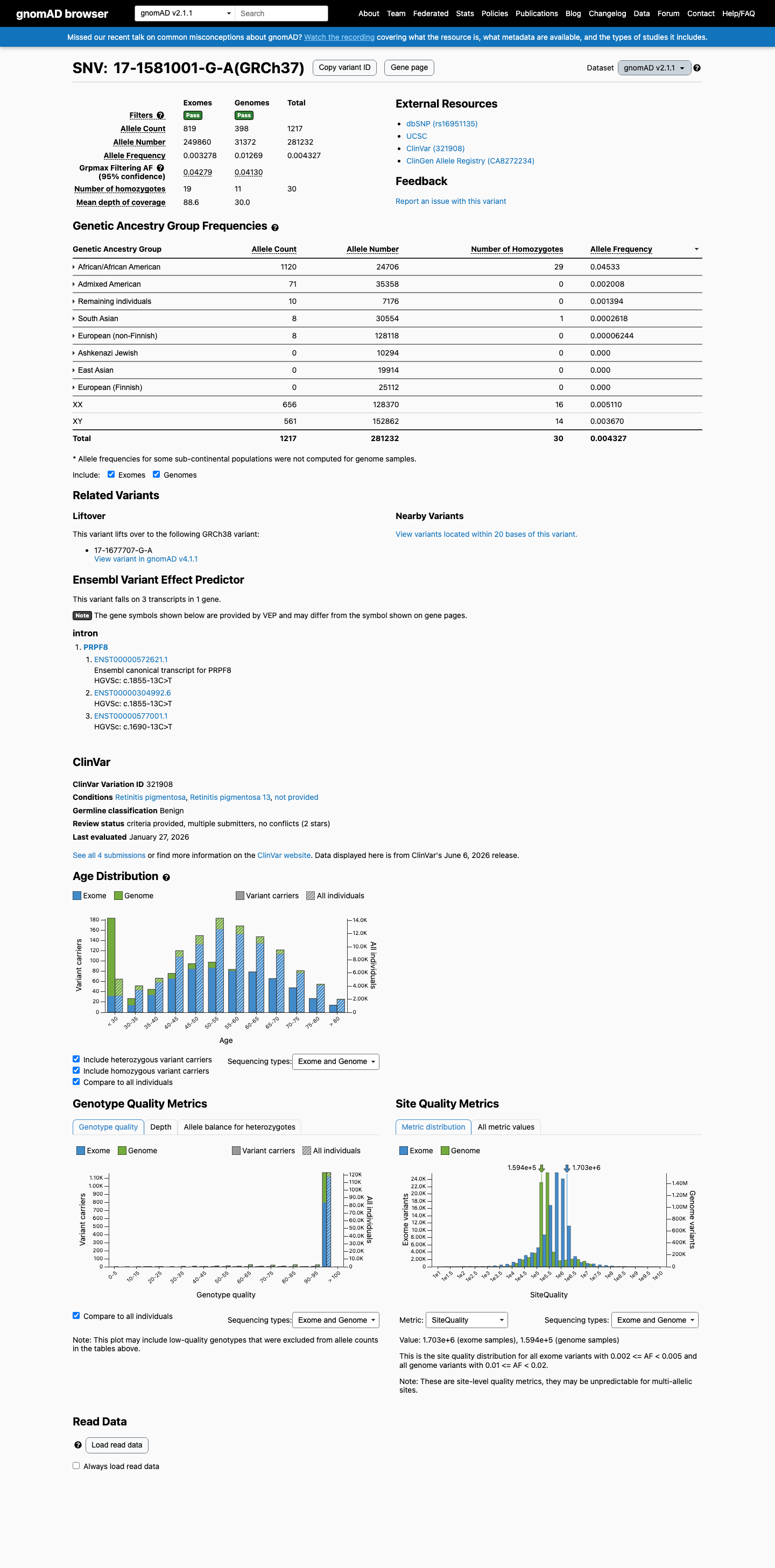
Task: Open Genetic Ancestry Group Frequencies help icon
Action: coord(275,228)
